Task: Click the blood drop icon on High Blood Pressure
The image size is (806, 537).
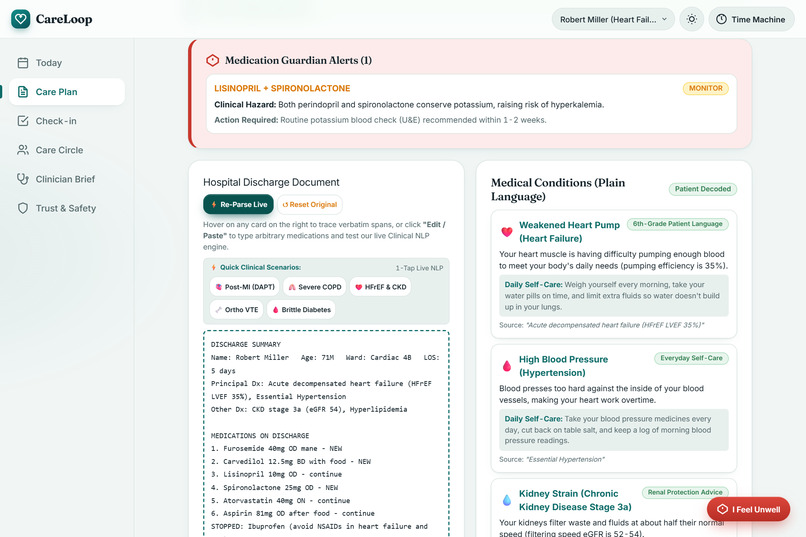Action: pos(507,366)
